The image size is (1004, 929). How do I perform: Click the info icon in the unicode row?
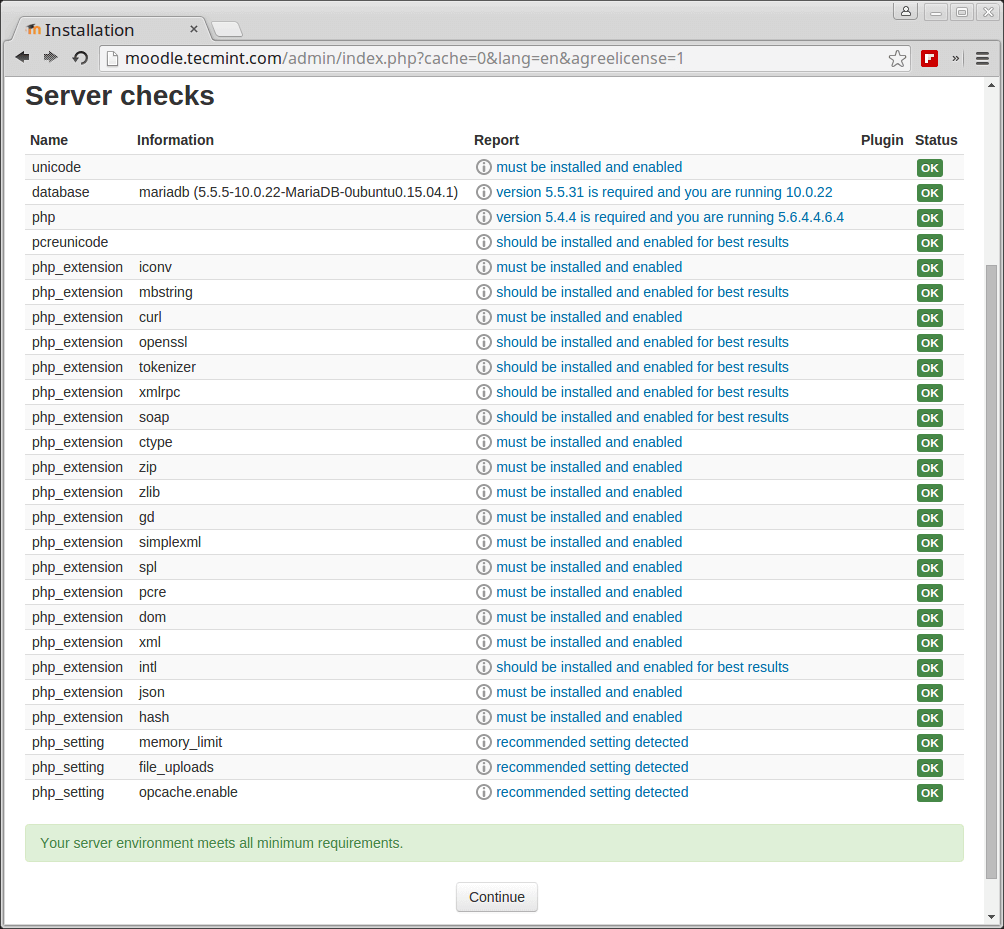pyautogui.click(x=484, y=167)
